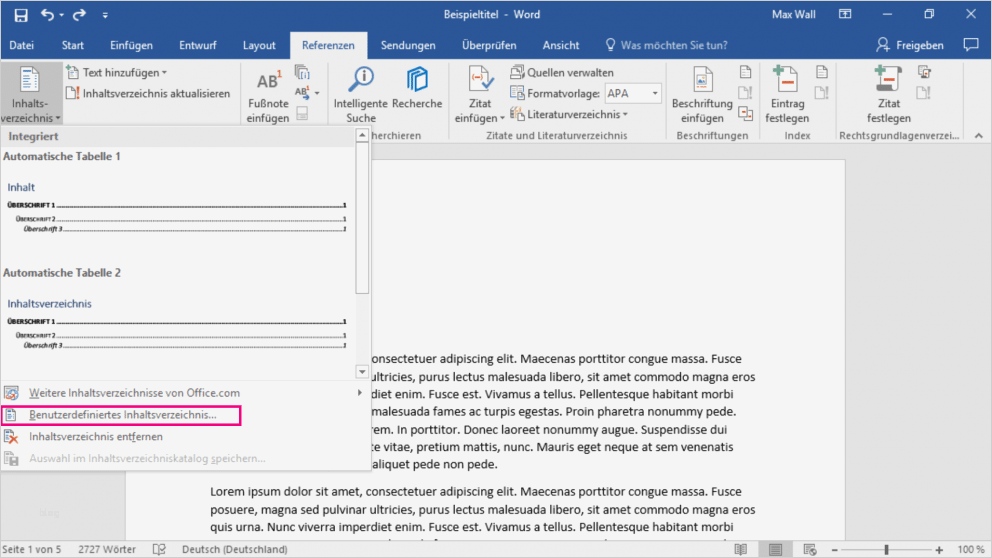992x558 pixels.
Task: Click the insert index icon
Action: (x=821, y=72)
